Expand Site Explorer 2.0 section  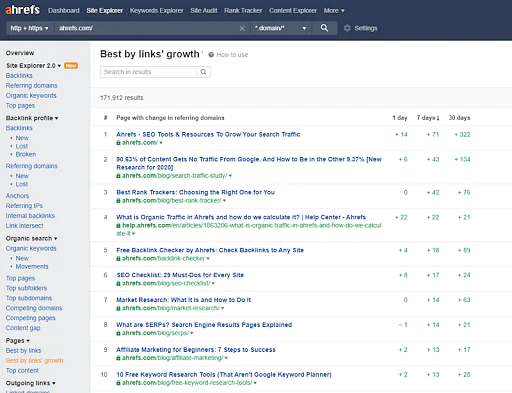pos(33,66)
